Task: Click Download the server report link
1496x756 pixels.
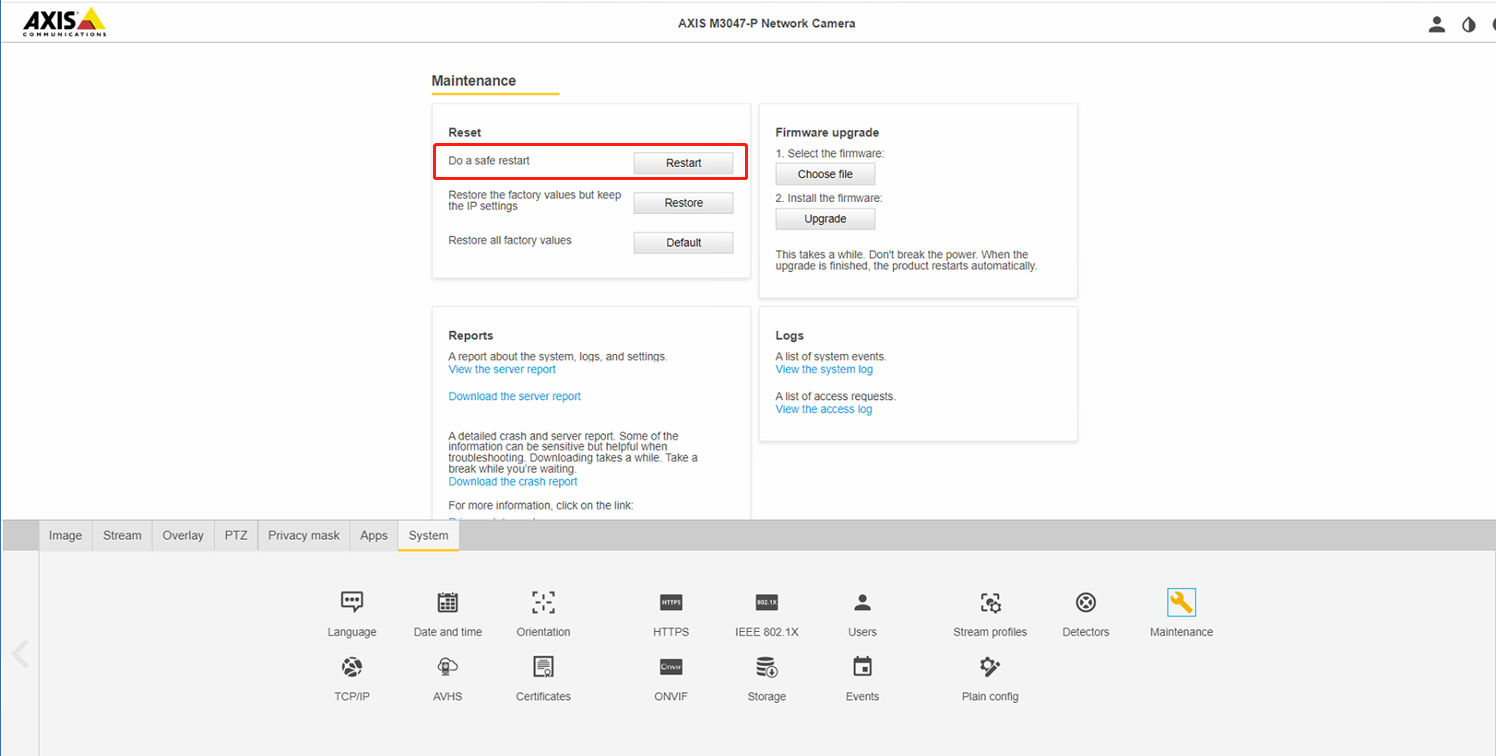Action: pyautogui.click(x=514, y=397)
